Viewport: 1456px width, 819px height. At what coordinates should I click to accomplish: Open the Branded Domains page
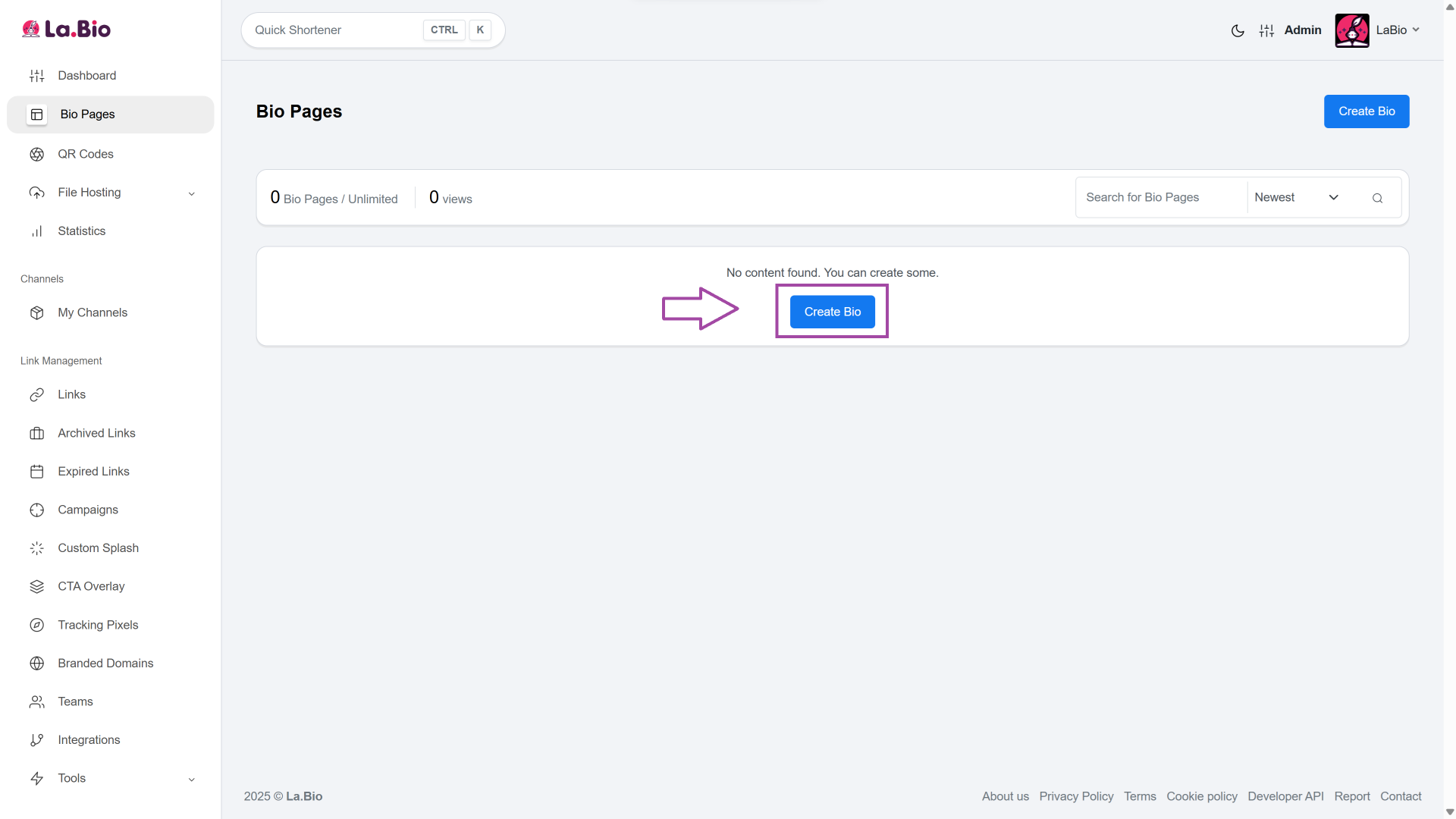point(105,664)
